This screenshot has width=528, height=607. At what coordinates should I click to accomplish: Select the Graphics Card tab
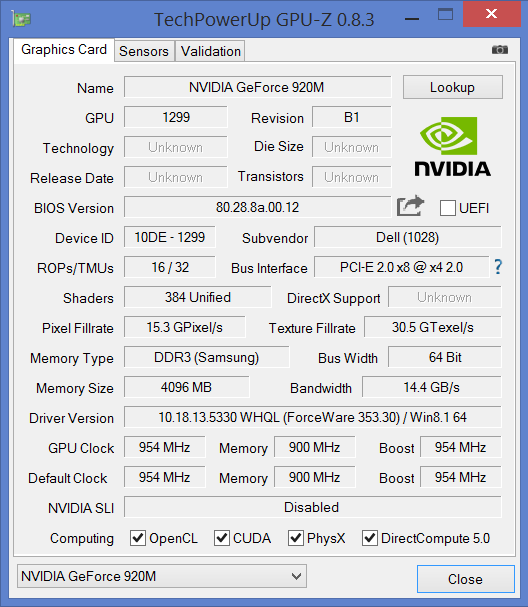(64, 50)
